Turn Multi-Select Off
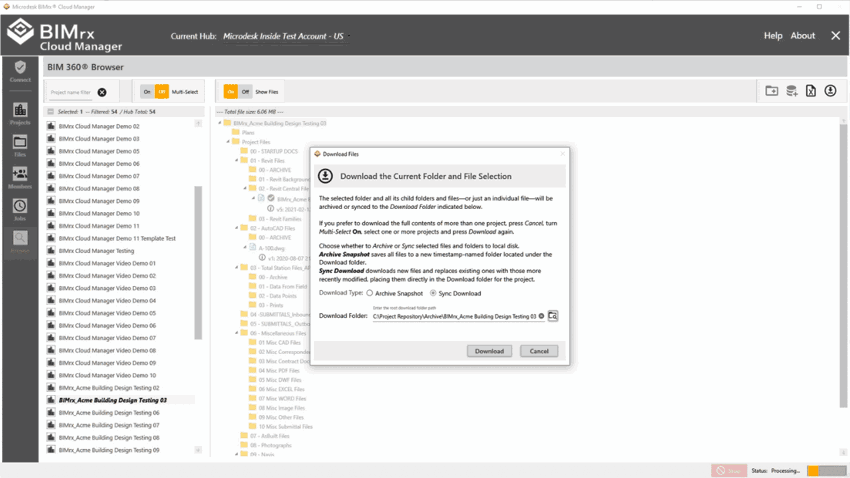 [x=162, y=92]
